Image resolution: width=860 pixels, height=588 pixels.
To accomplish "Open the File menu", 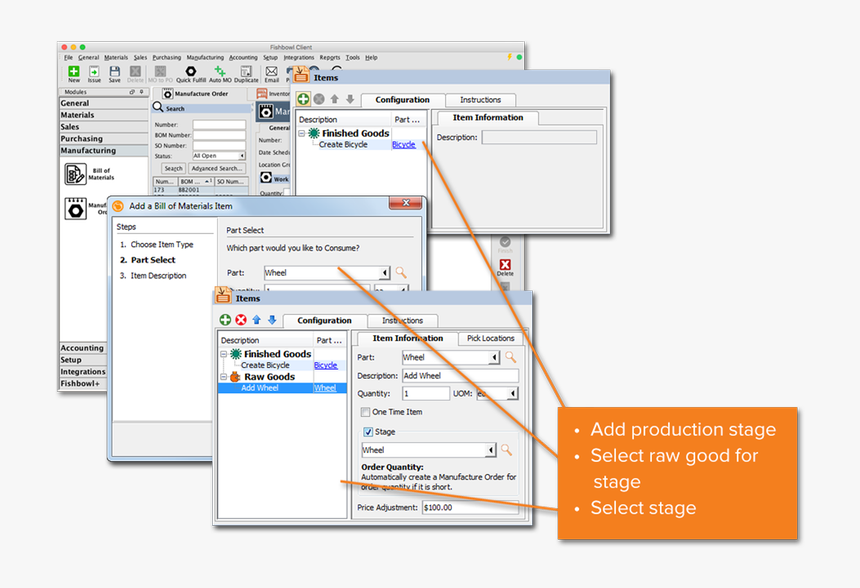I will click(69, 58).
